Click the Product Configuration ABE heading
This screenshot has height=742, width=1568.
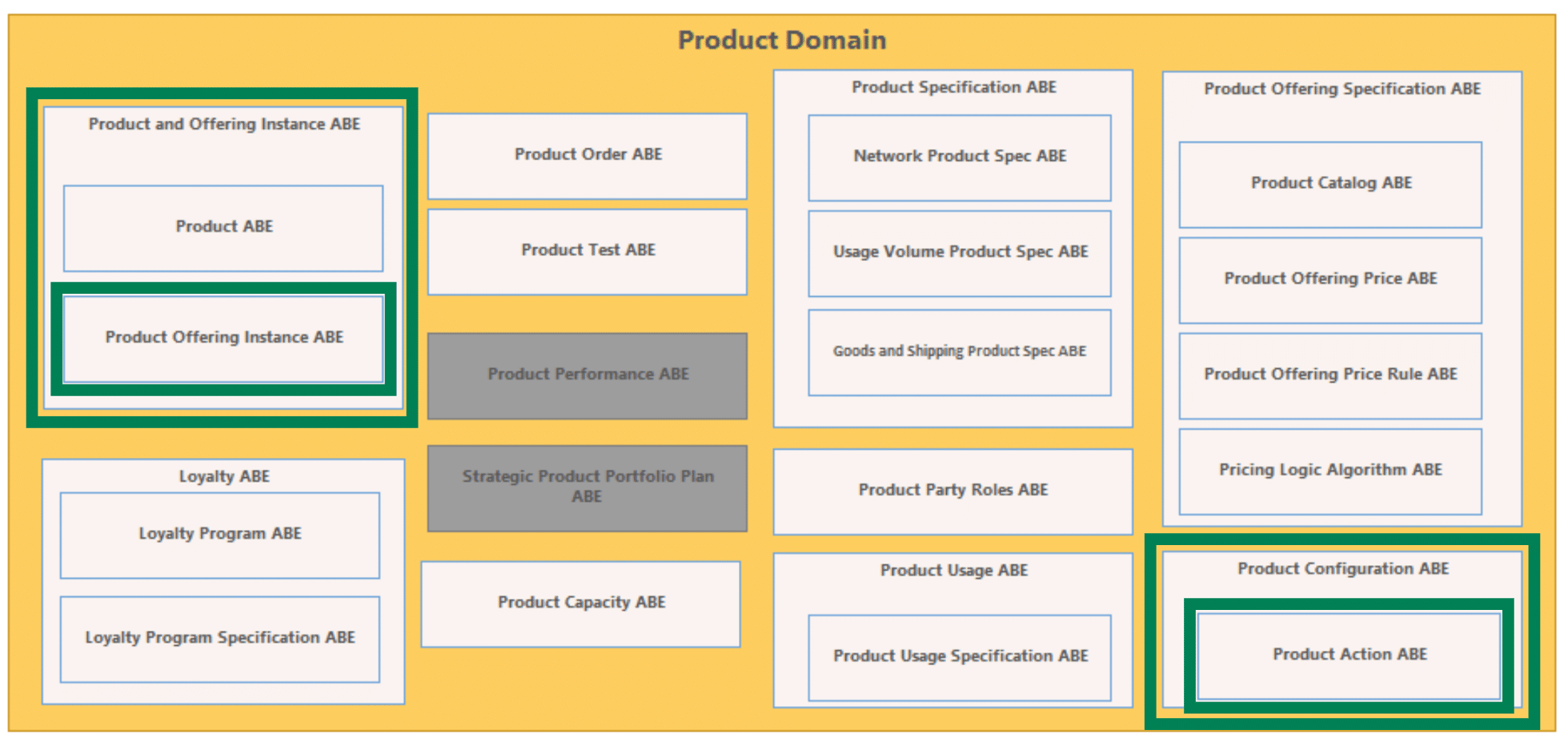click(1343, 569)
